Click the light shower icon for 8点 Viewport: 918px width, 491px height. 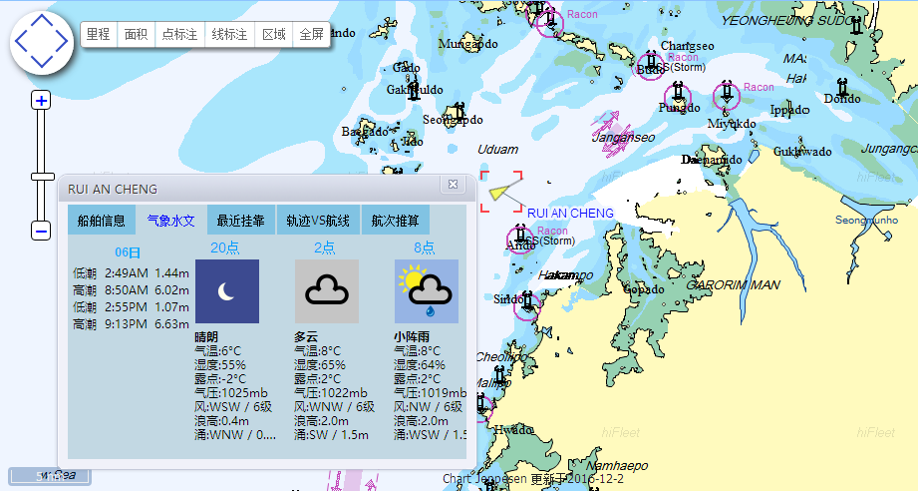coord(426,291)
